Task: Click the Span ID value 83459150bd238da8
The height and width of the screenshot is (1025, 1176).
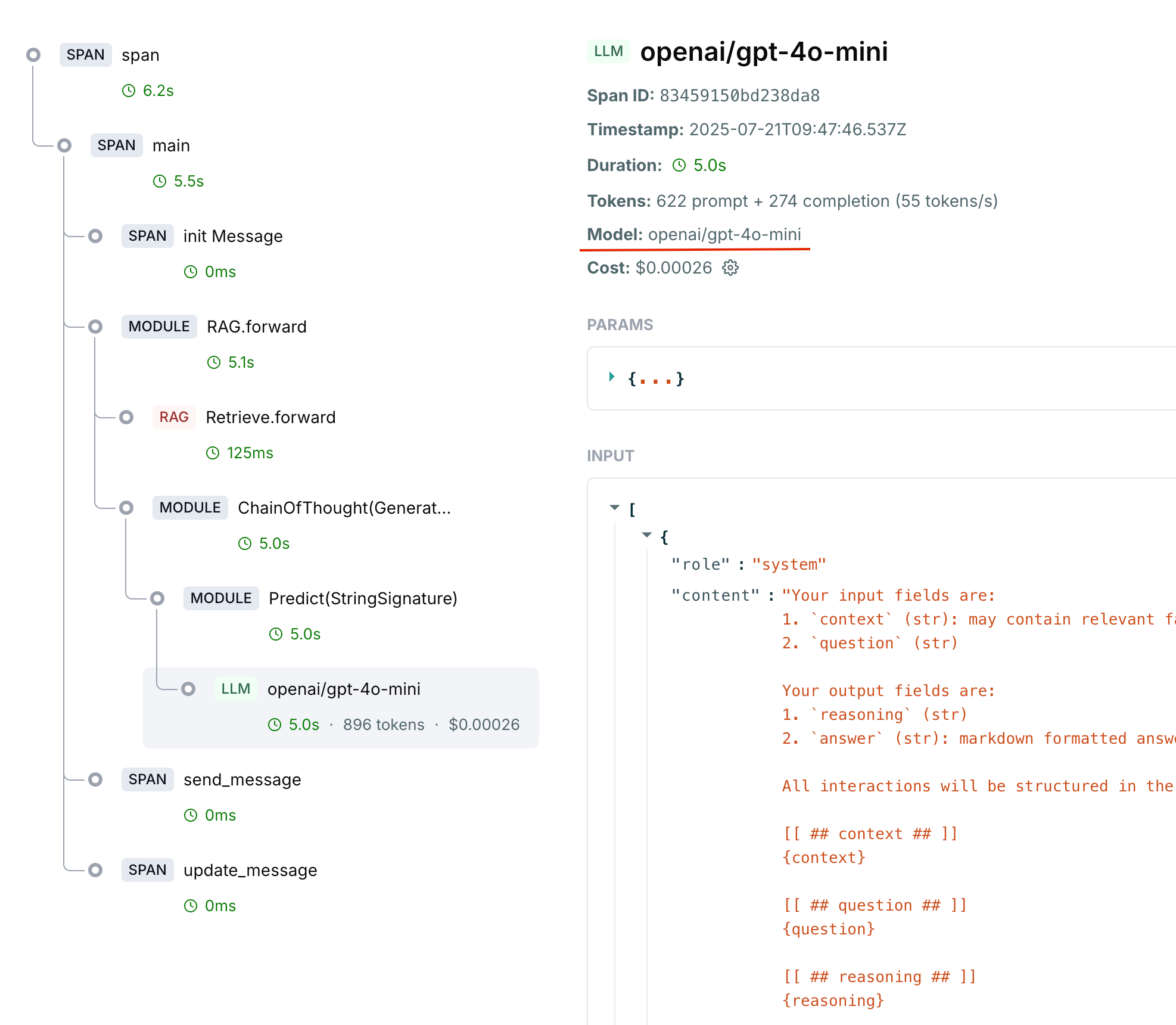Action: click(740, 95)
